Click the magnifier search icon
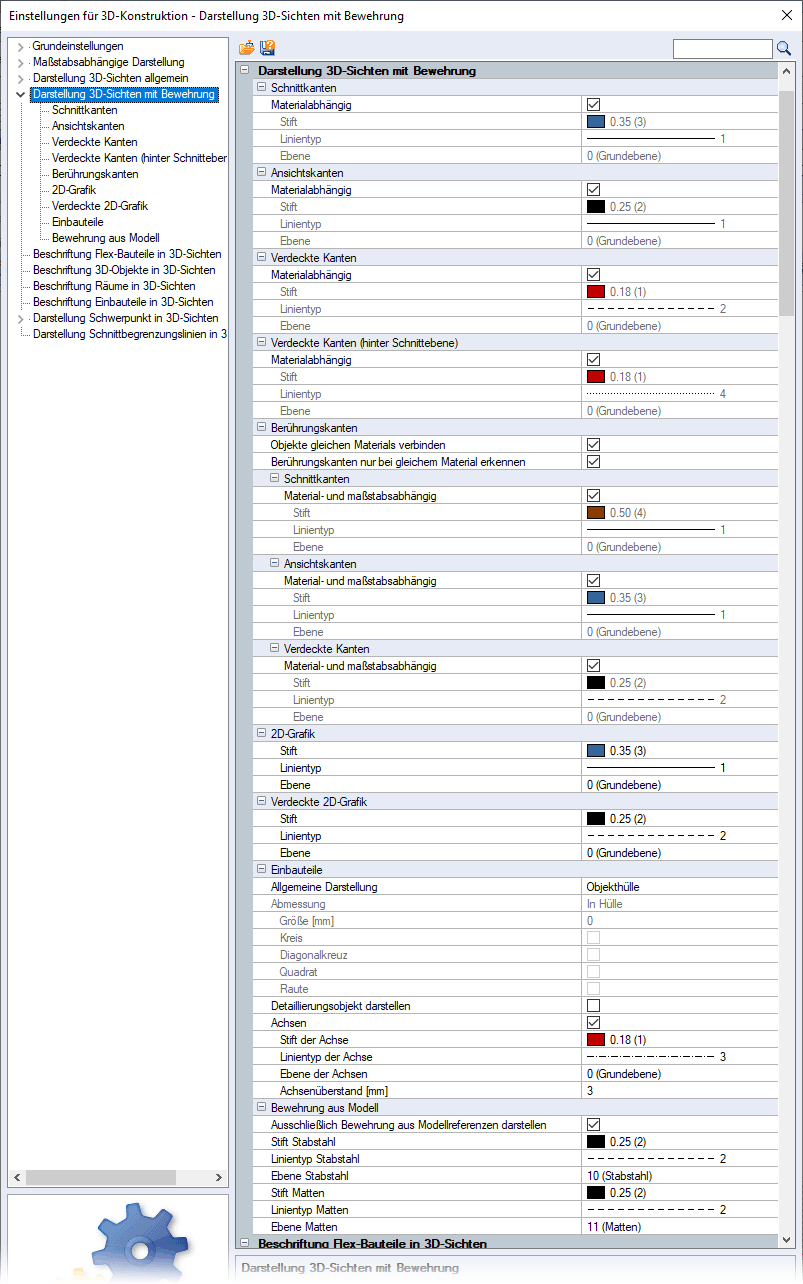The image size is (803, 1284). pos(784,48)
